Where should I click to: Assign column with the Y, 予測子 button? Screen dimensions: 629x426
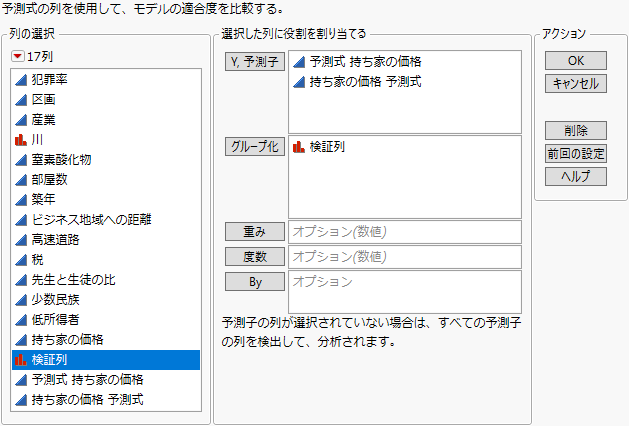tap(255, 62)
